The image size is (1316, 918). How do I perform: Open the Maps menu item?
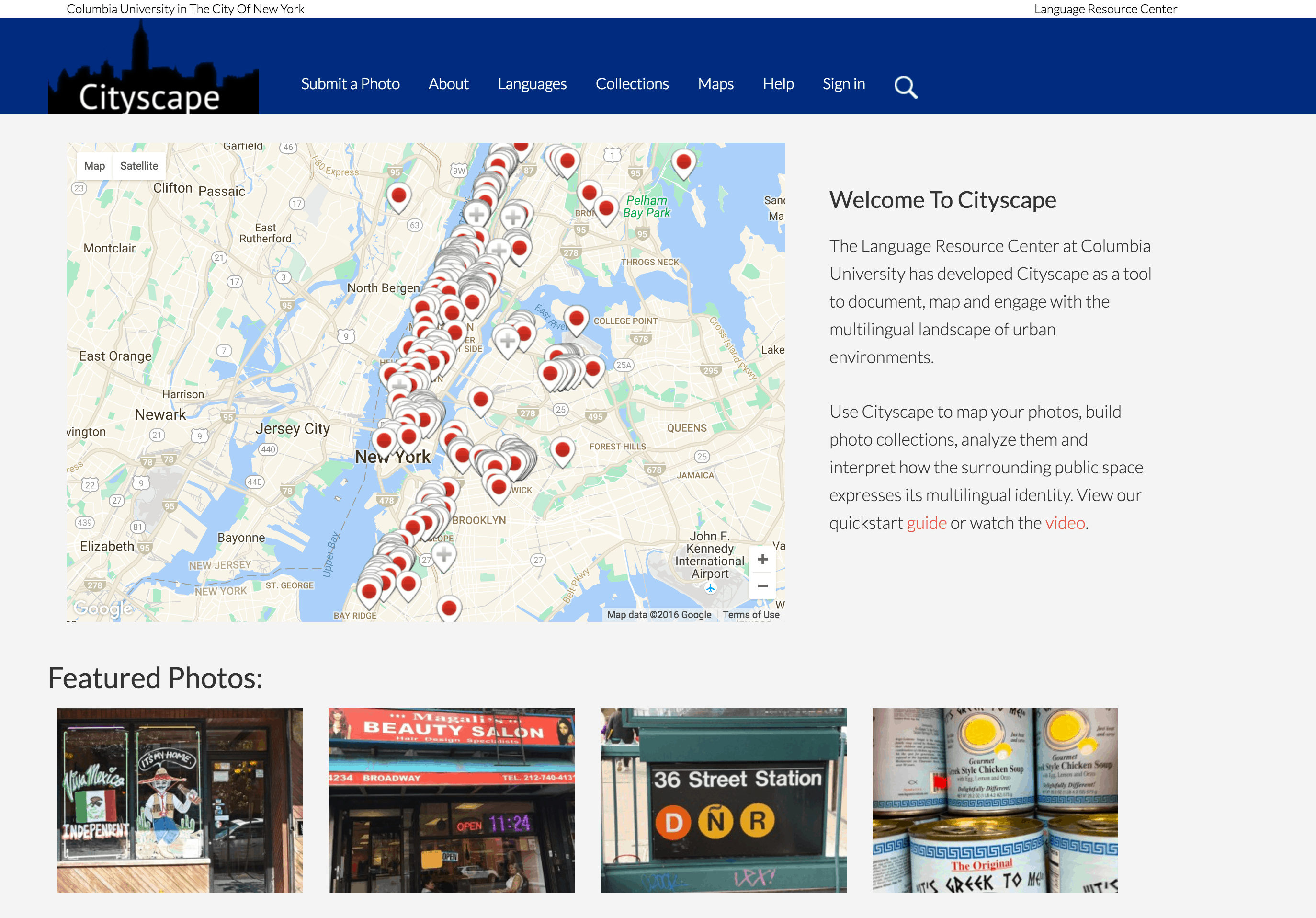click(x=715, y=84)
